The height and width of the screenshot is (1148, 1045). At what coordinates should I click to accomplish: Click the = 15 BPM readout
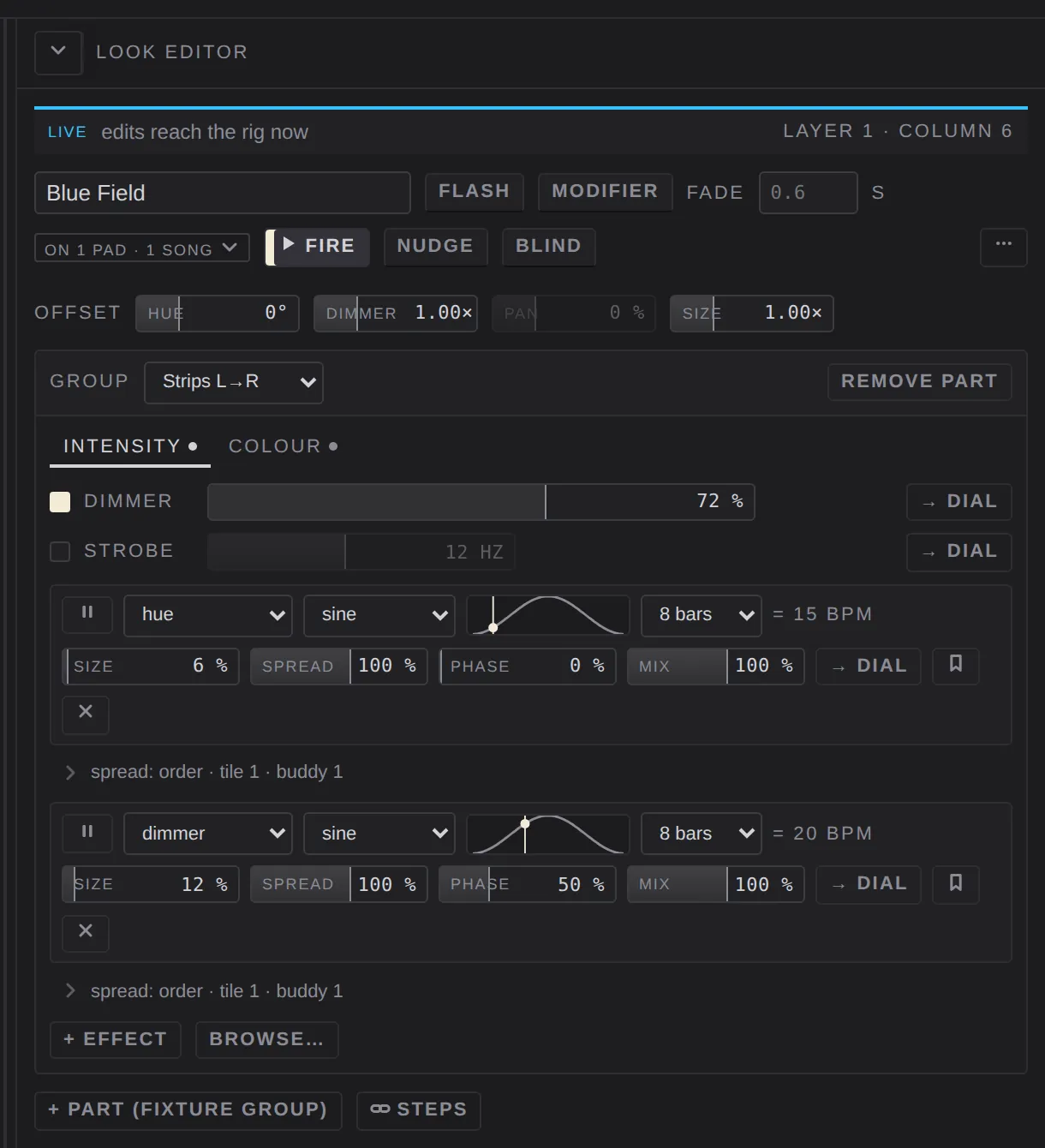[x=822, y=615]
